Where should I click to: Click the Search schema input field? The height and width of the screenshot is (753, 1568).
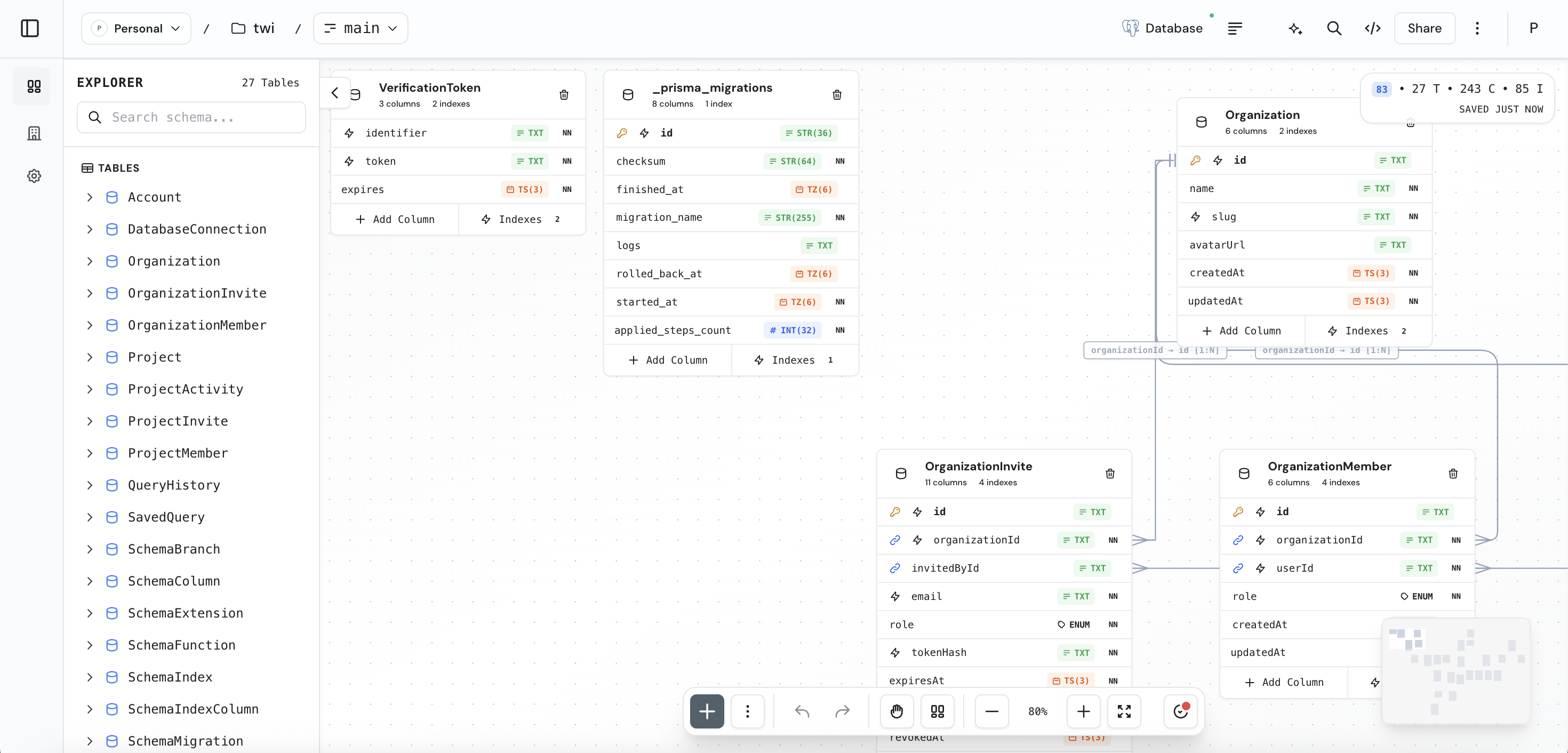coord(192,117)
